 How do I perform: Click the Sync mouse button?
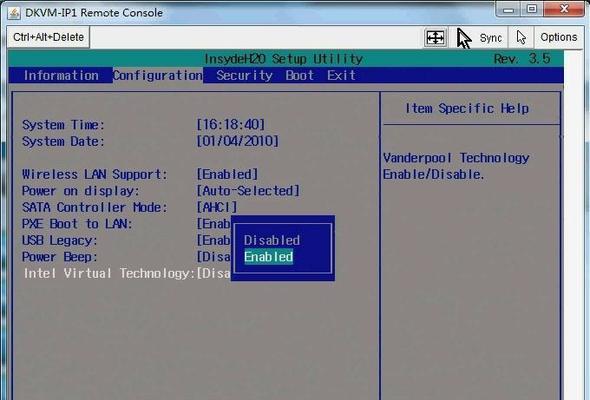491,38
